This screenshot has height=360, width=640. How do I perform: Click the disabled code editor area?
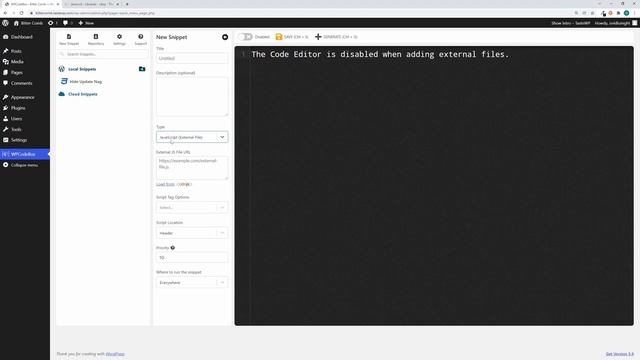tap(434, 186)
